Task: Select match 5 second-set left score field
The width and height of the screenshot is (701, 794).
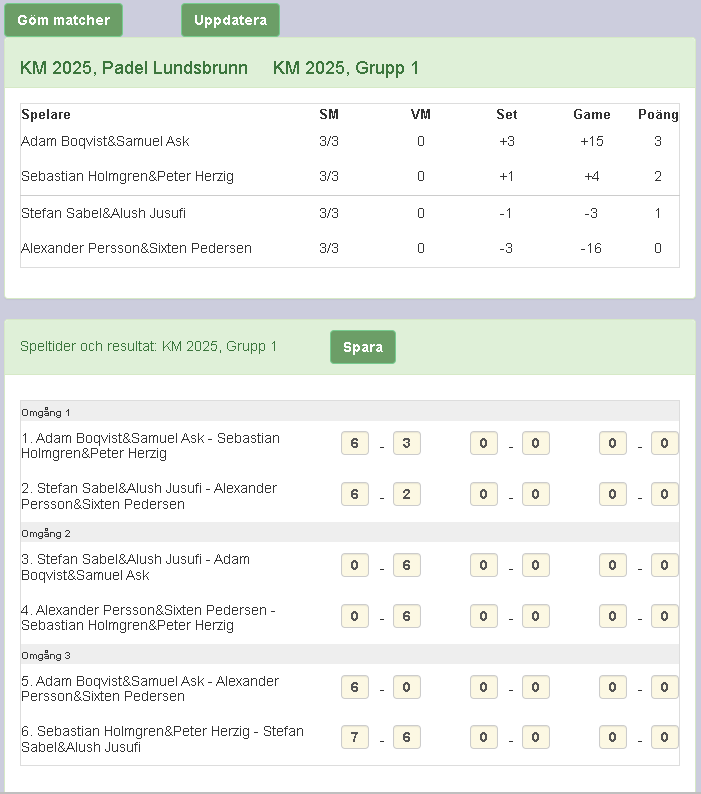Action: [x=484, y=687]
